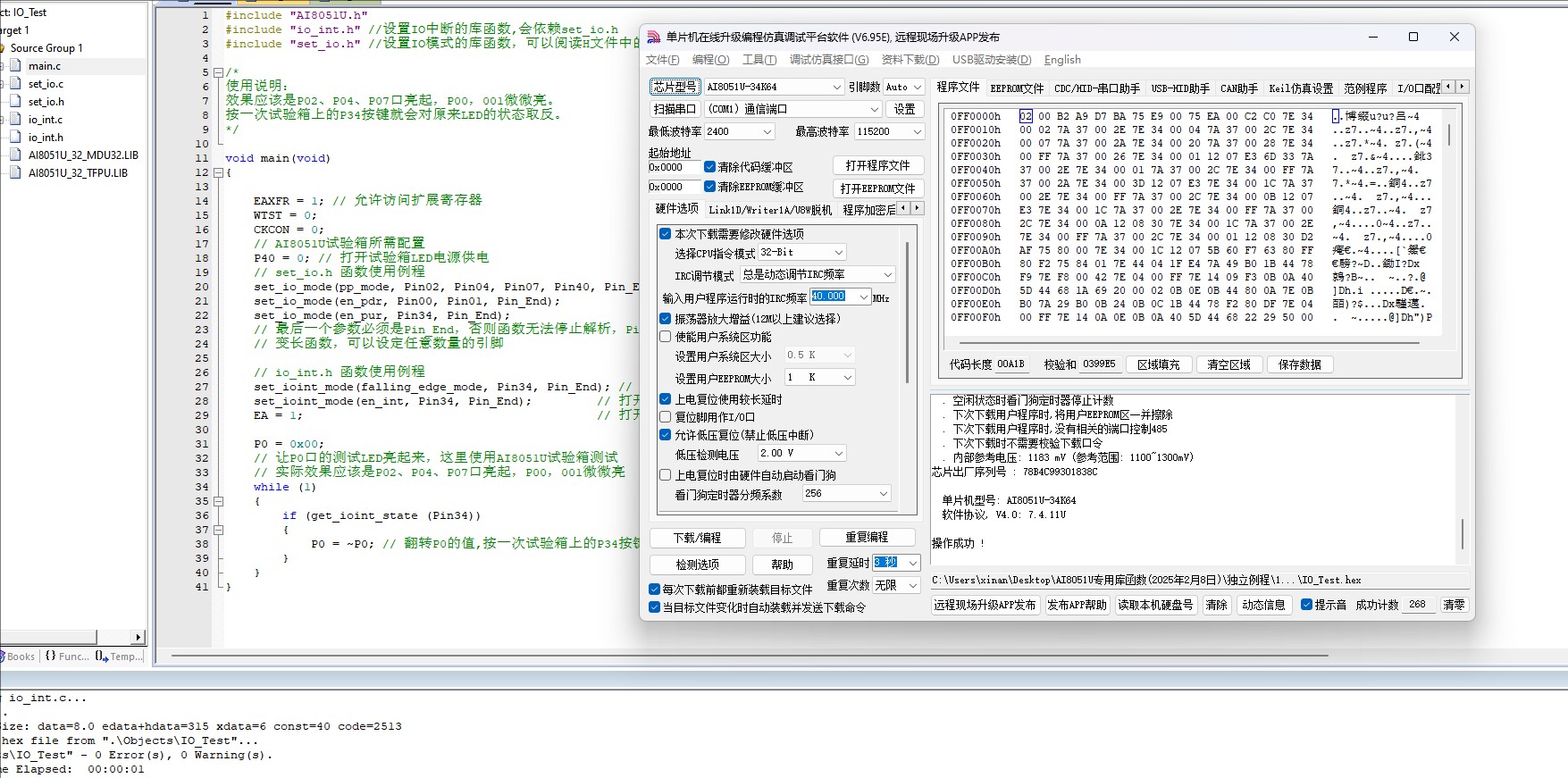Collapse the if block at line 37
1568x778 pixels.
click(218, 530)
